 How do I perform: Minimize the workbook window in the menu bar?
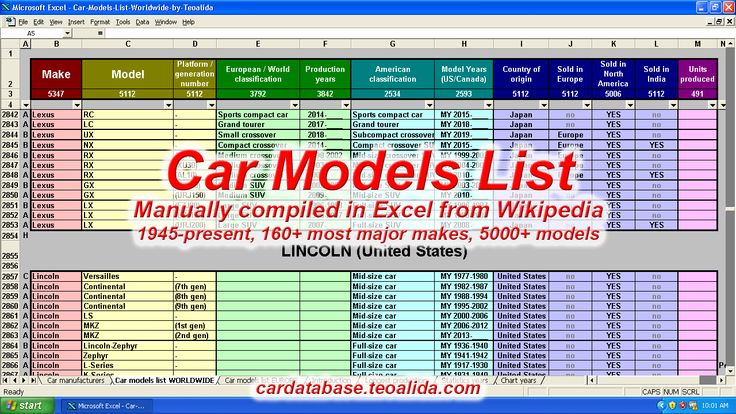tap(710, 22)
